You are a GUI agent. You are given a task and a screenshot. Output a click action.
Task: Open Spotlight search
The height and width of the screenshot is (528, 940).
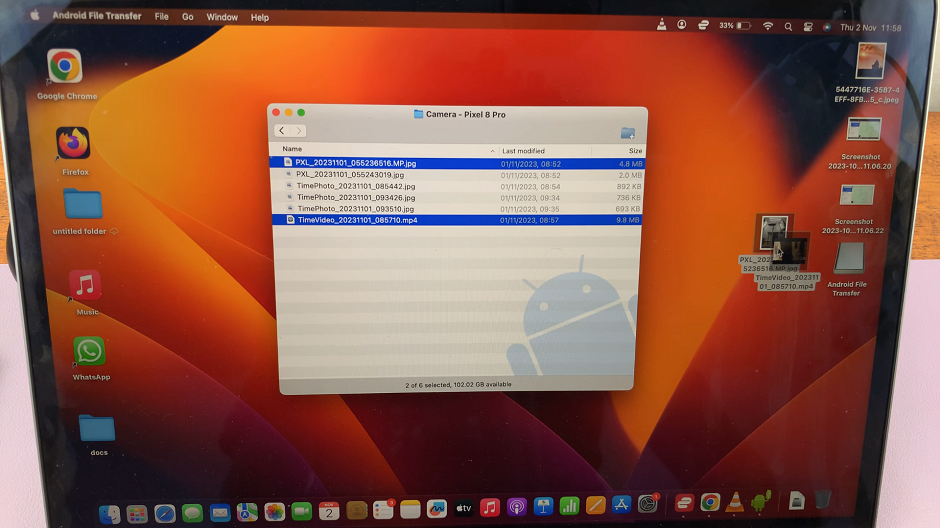click(x=788, y=27)
